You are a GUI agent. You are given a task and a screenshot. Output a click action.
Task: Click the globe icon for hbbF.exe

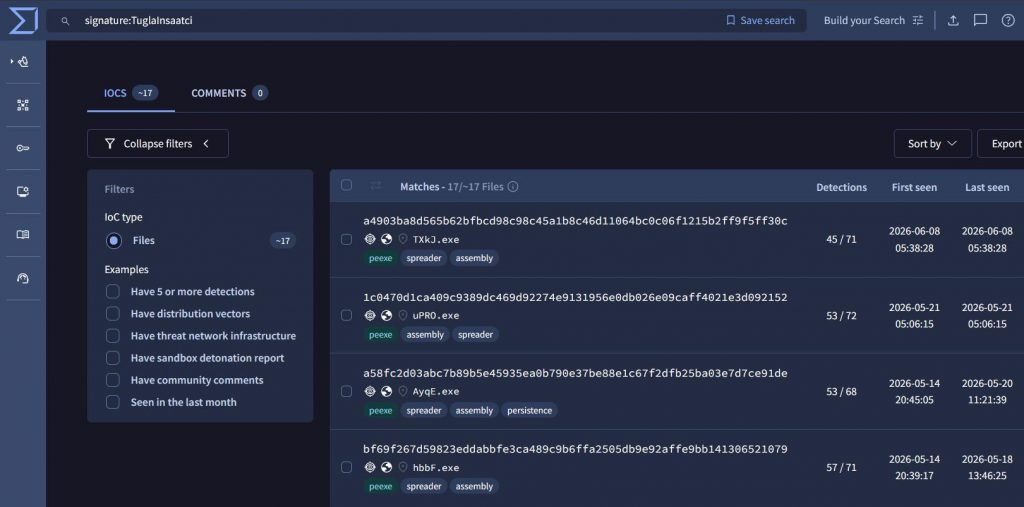386,467
